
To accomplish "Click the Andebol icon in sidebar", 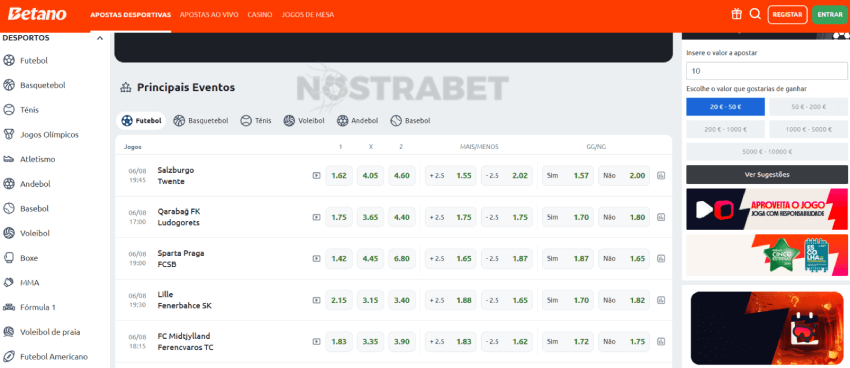I will (9, 184).
